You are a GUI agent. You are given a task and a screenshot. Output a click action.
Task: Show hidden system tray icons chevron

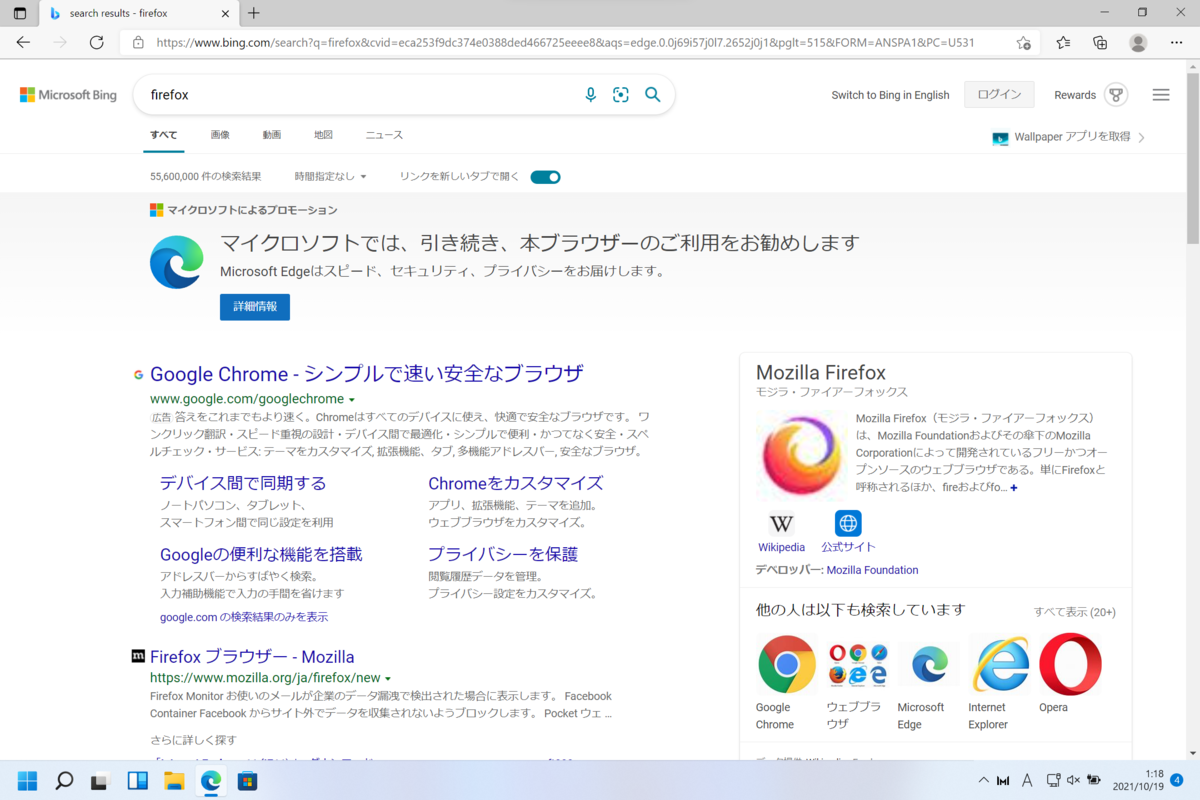tap(984, 780)
